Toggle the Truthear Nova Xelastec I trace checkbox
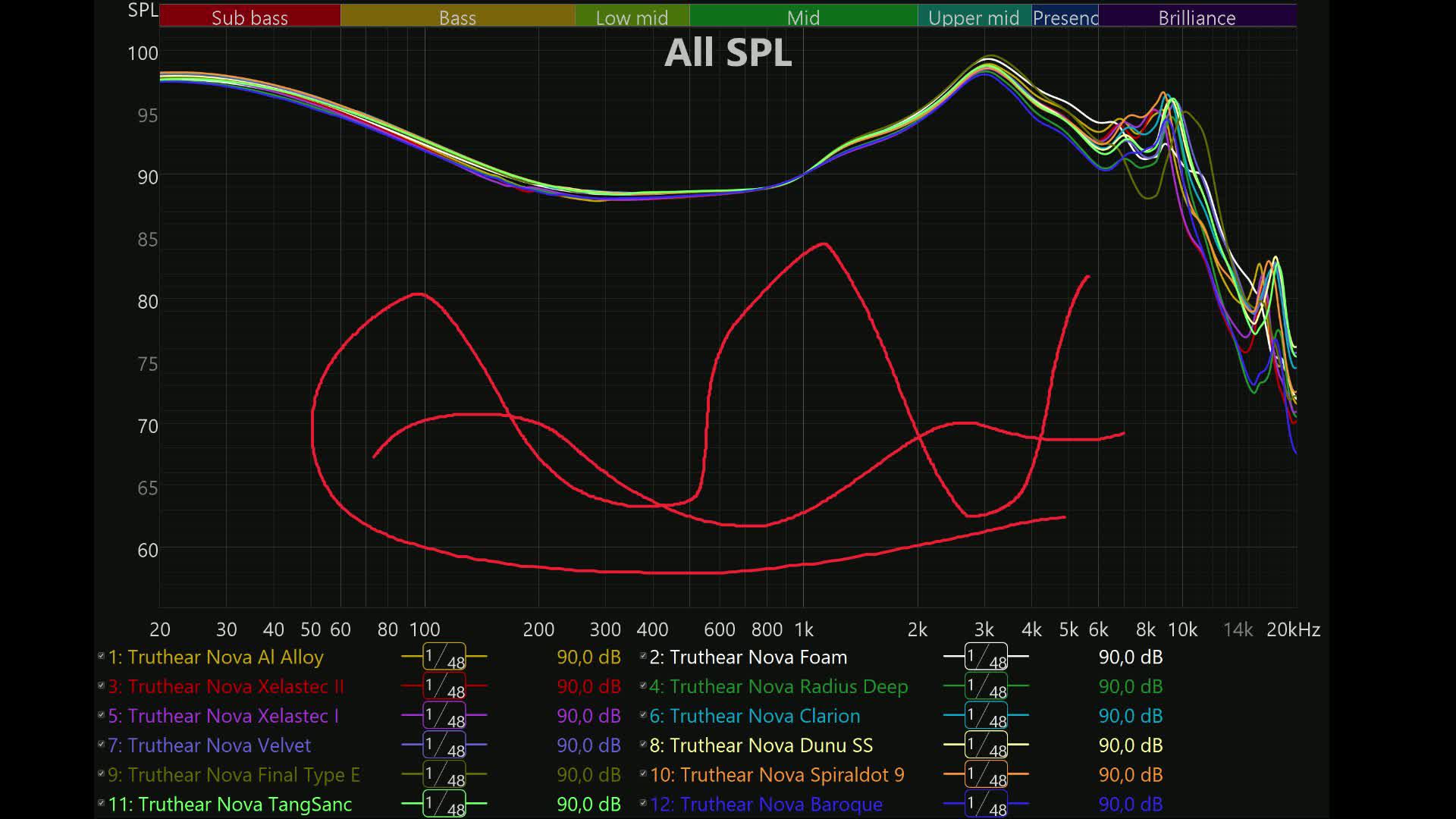This screenshot has width=1456, height=819. 101,714
